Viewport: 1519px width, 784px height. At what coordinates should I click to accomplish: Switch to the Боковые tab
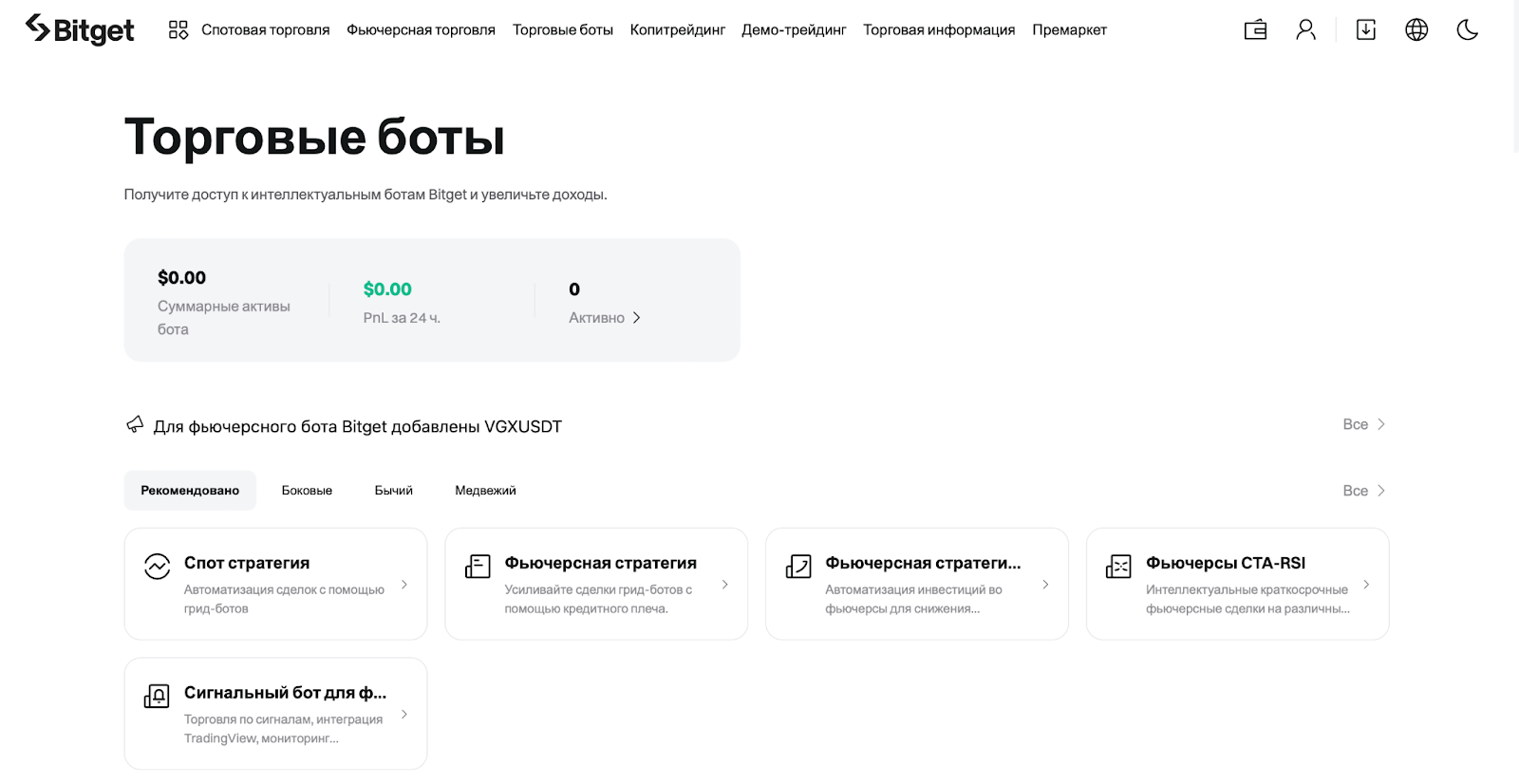point(307,491)
